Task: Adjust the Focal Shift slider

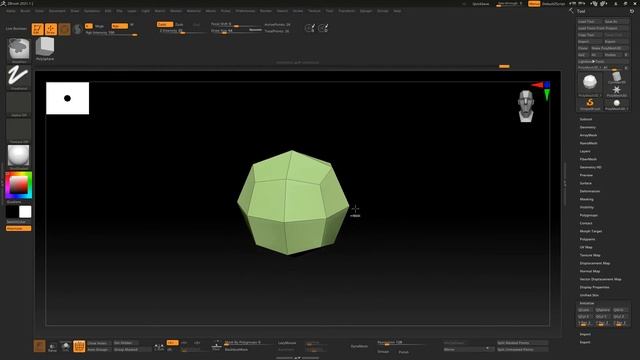Action: pyautogui.click(x=236, y=24)
